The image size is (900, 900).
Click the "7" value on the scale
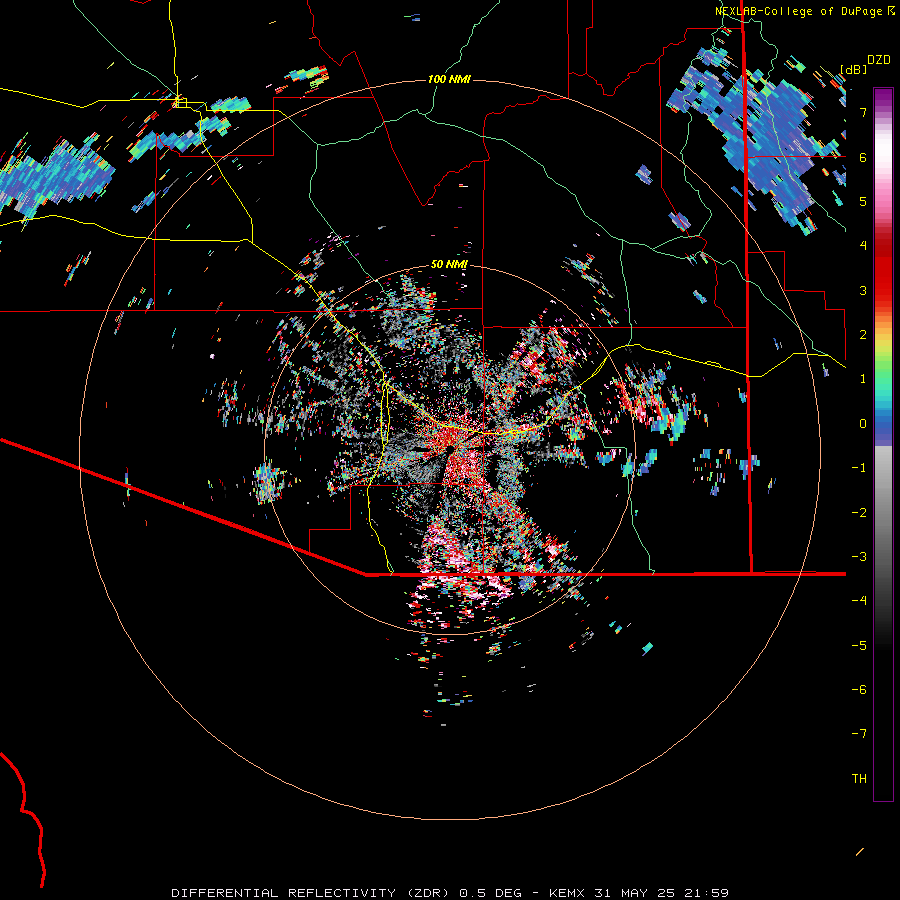863,112
